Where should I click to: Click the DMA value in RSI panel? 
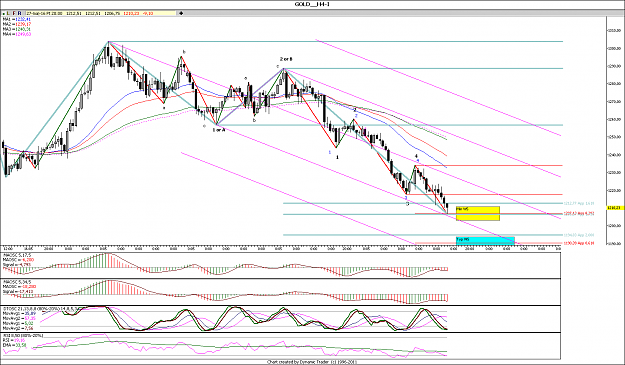tap(20, 345)
